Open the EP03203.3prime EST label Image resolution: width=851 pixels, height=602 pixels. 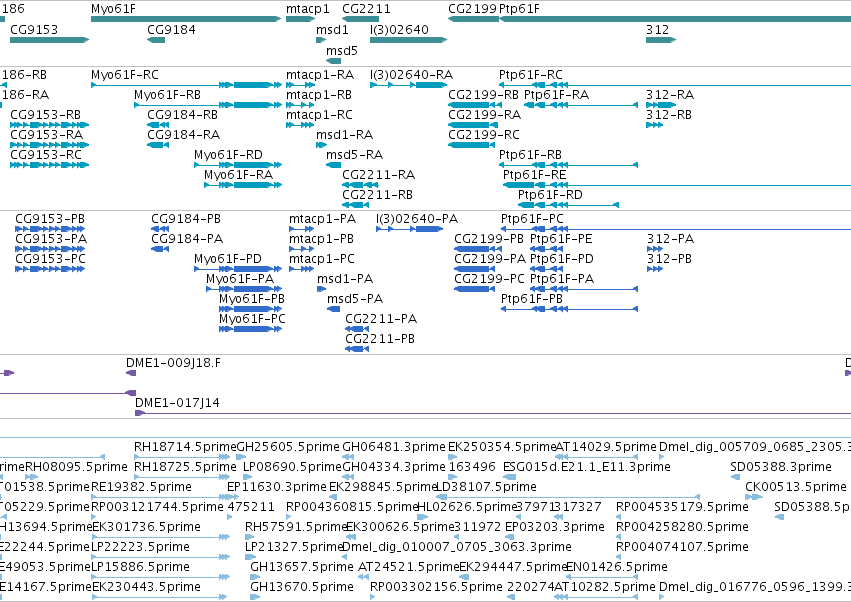pyautogui.click(x=555, y=527)
